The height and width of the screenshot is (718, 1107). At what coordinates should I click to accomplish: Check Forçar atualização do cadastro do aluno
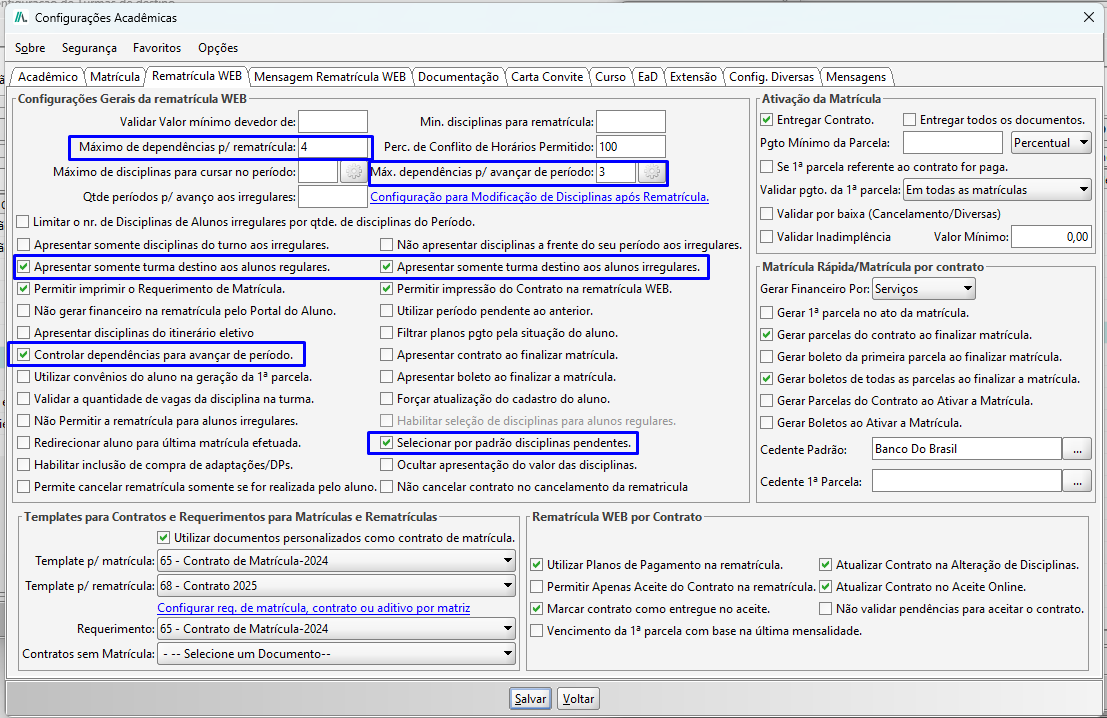386,399
